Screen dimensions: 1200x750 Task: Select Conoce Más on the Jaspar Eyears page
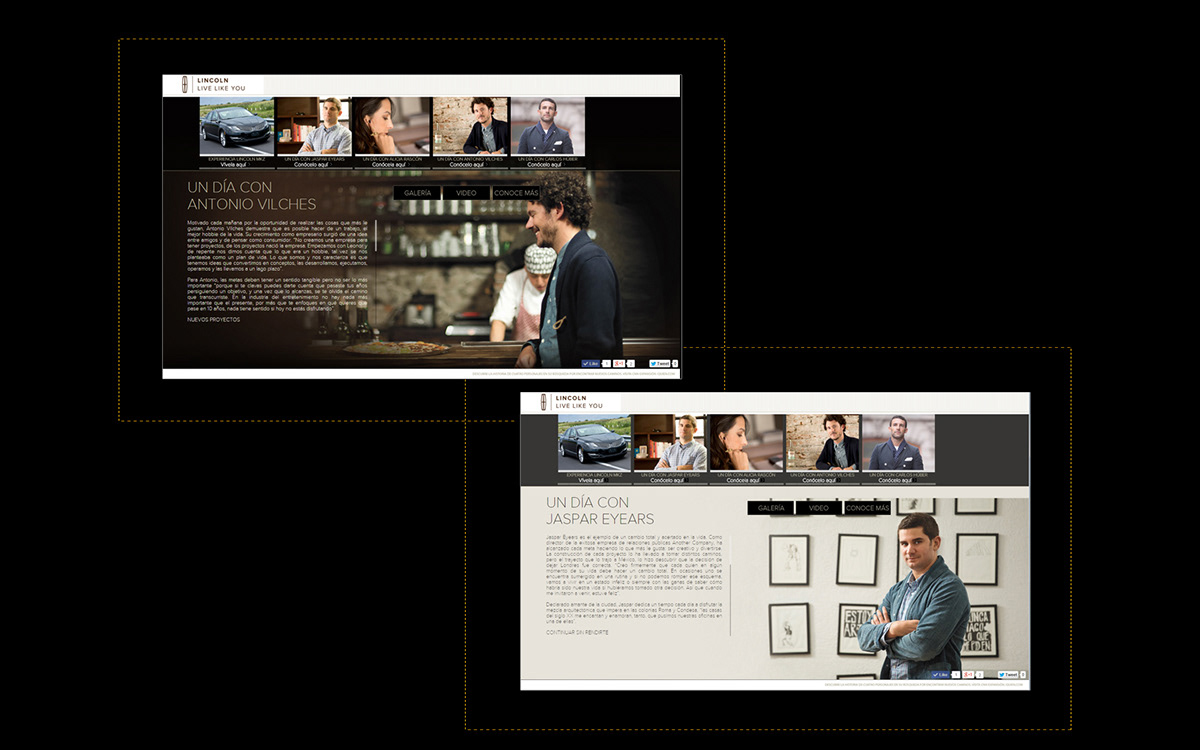(x=867, y=508)
